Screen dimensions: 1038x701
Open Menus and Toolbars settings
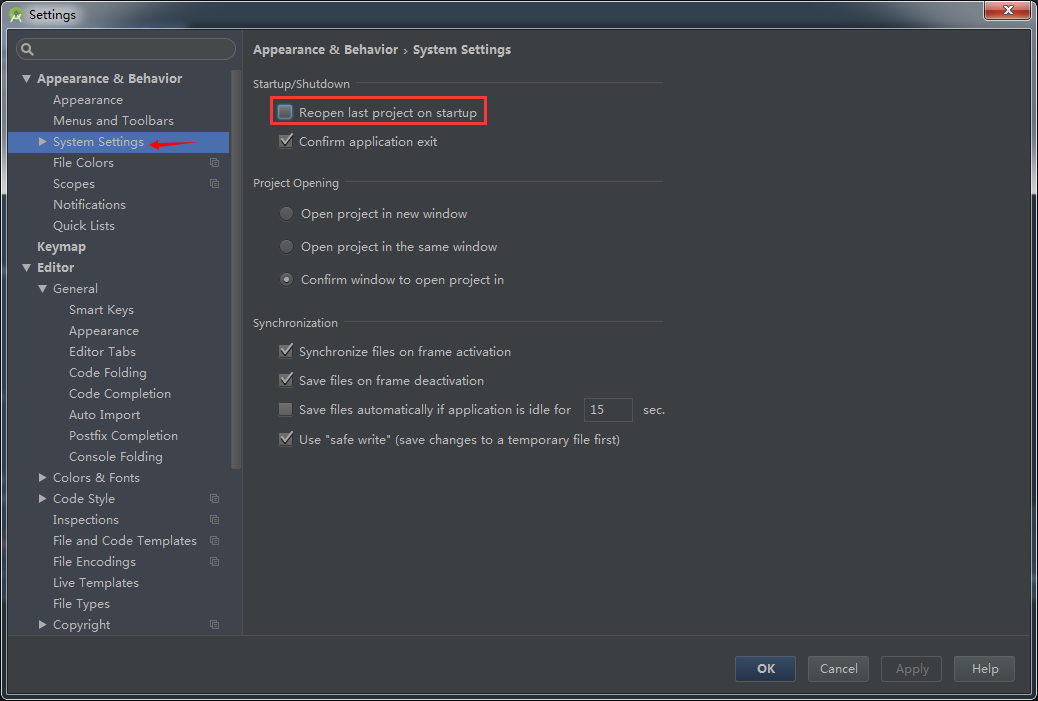point(113,120)
